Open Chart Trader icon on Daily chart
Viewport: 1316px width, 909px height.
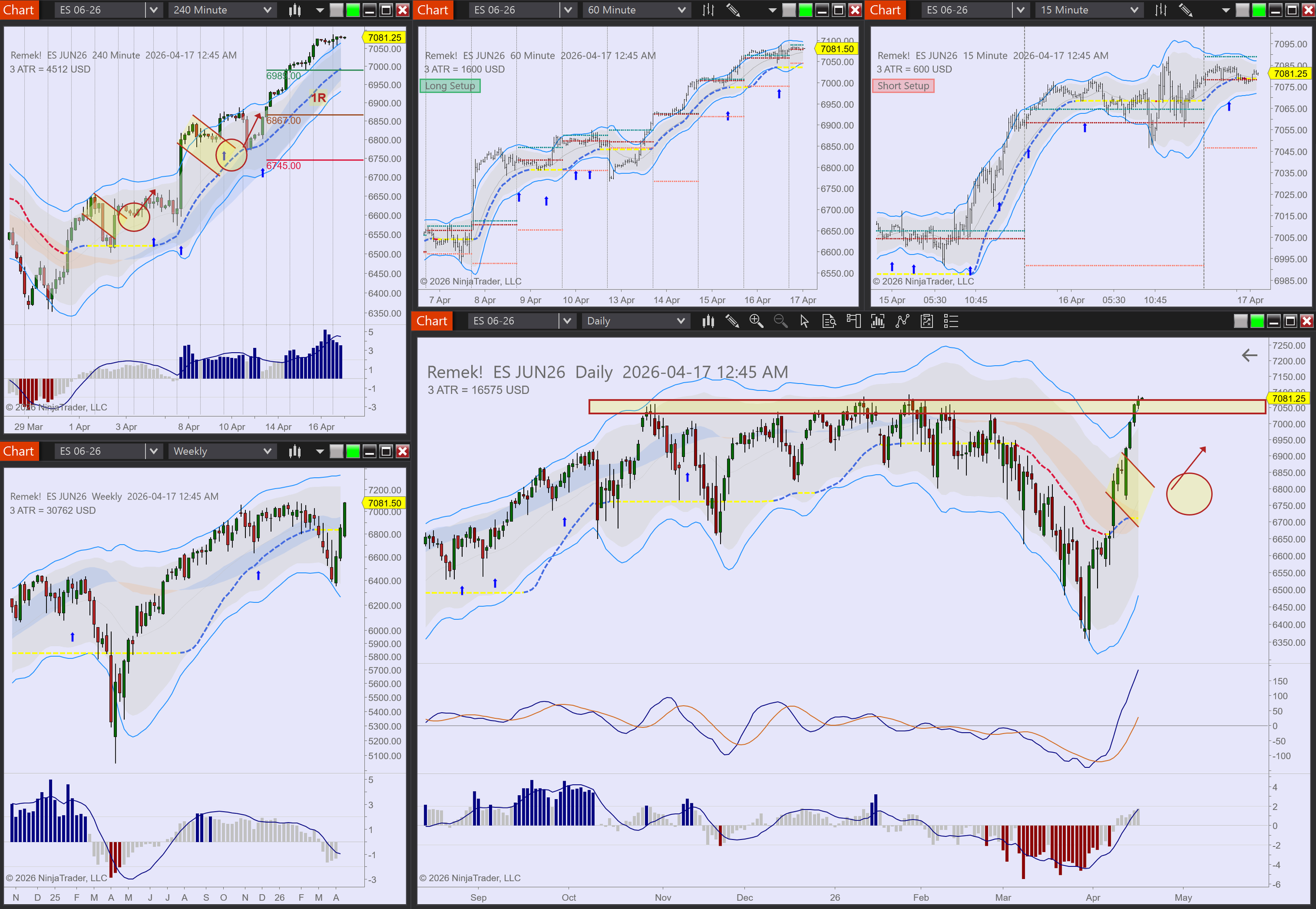tap(853, 321)
